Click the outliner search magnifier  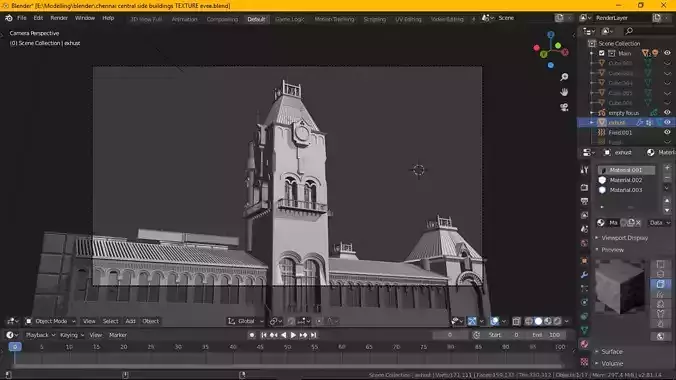pos(629,31)
